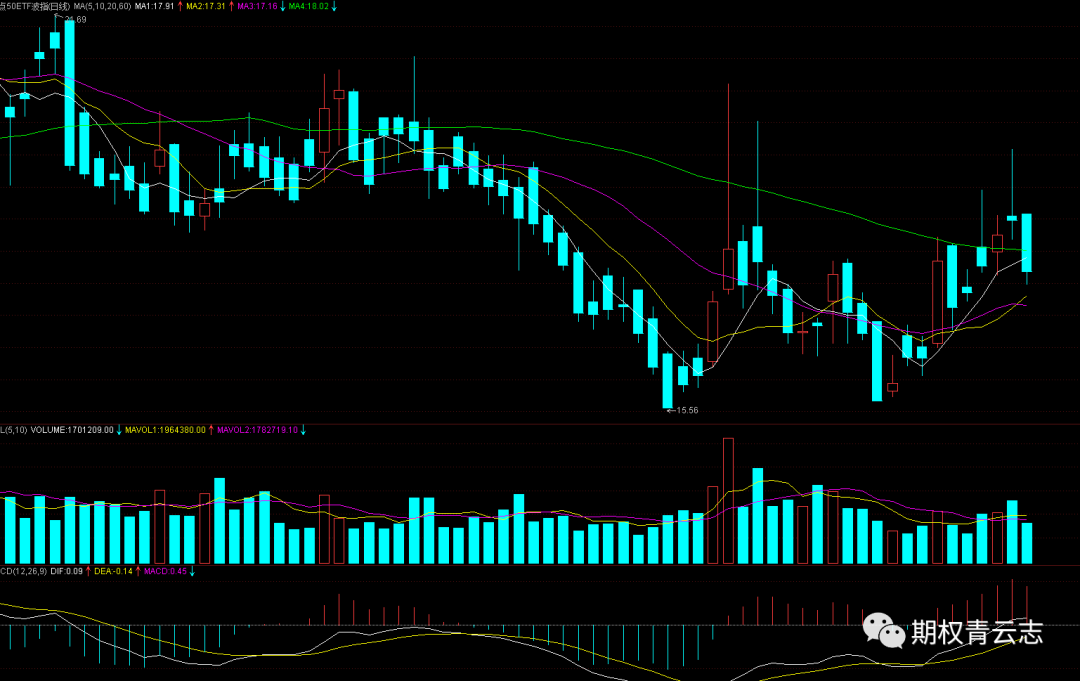Click the WeChat logo in the watermark
Viewport: 1080px width, 681px height.
click(x=884, y=630)
